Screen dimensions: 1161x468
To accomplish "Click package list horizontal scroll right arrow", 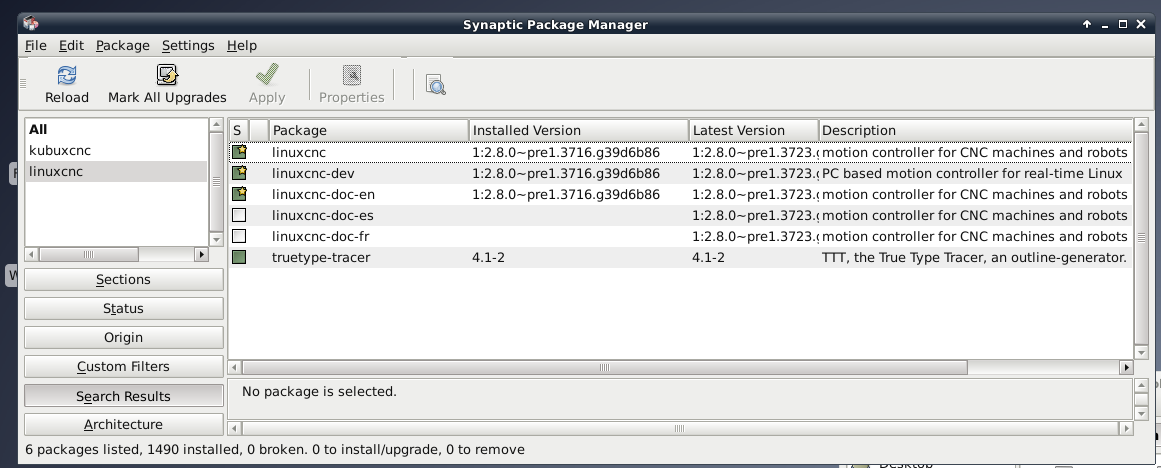I will (x=1125, y=367).
